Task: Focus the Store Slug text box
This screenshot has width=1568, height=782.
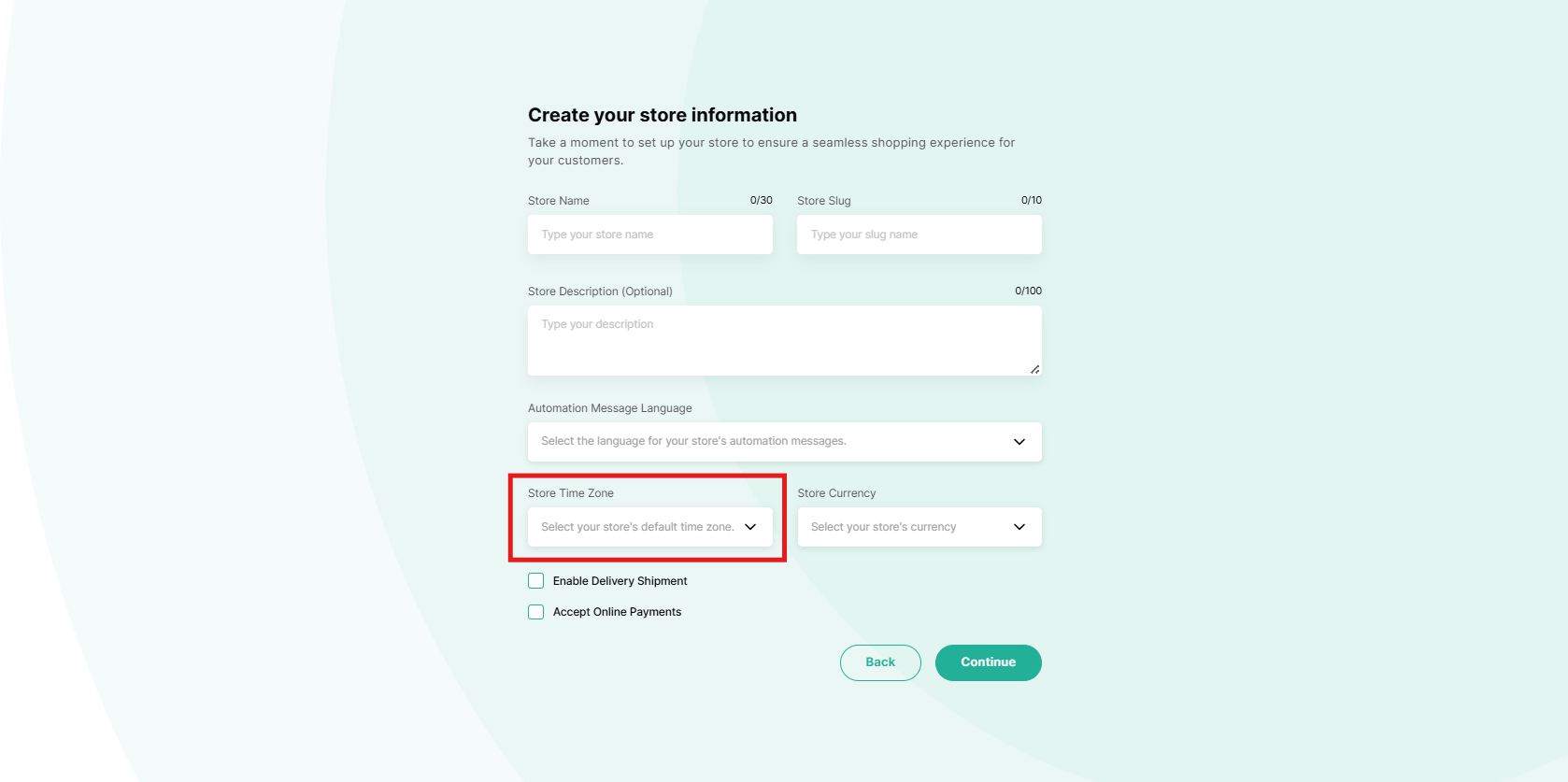Action: coord(919,235)
